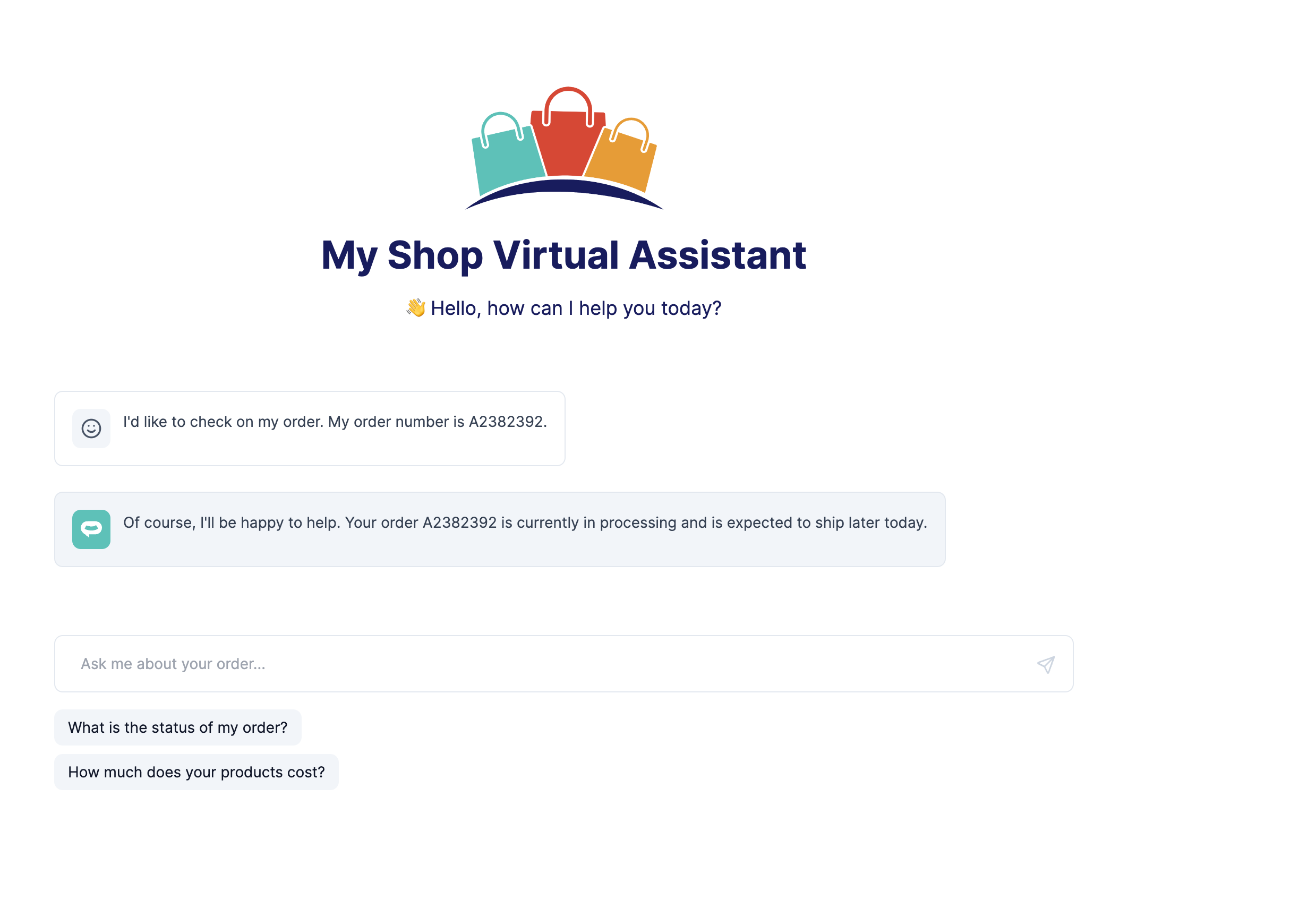
Task: Click the send paper-plane icon
Action: click(x=1045, y=664)
